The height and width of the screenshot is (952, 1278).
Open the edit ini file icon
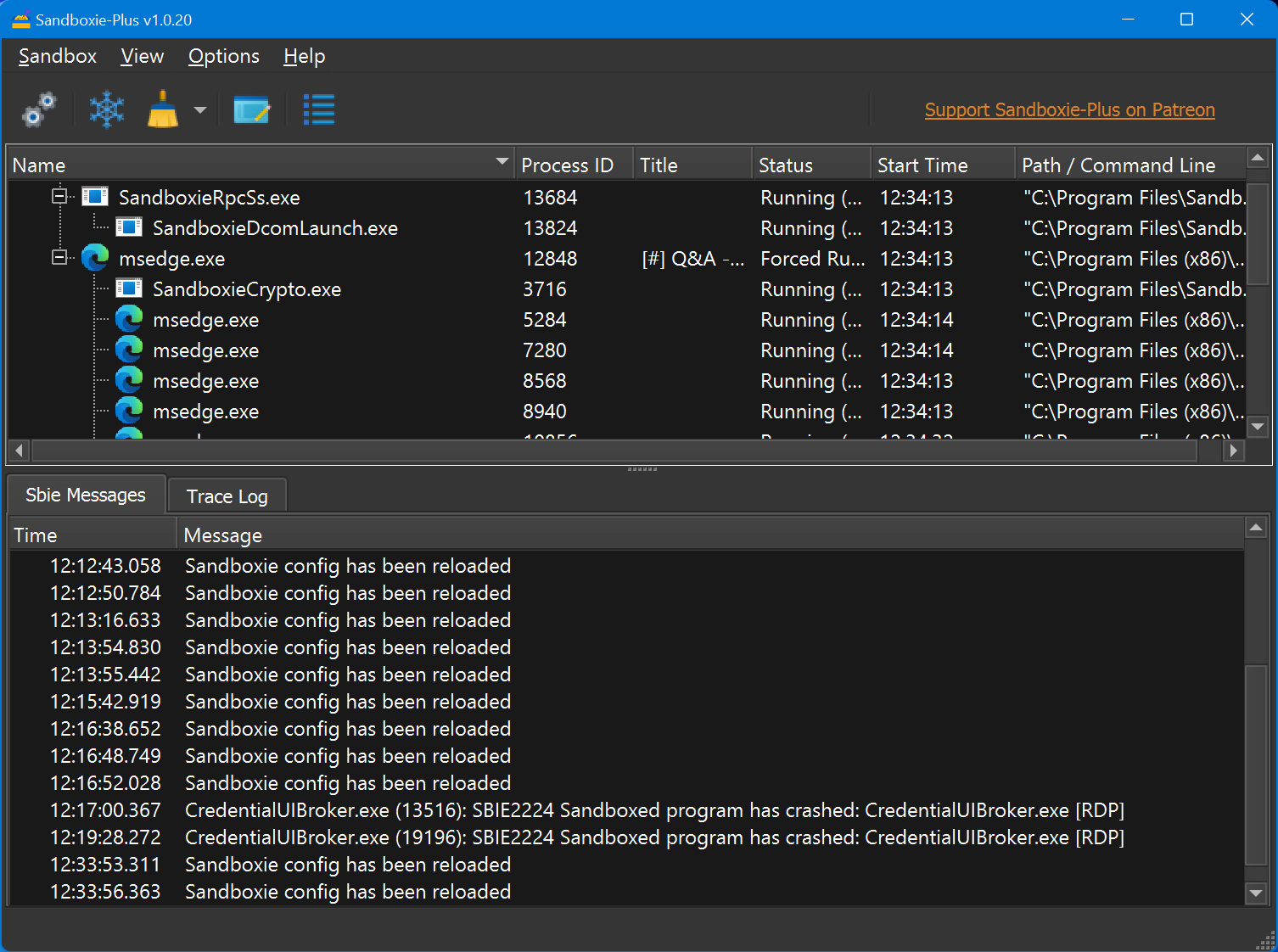coord(251,110)
